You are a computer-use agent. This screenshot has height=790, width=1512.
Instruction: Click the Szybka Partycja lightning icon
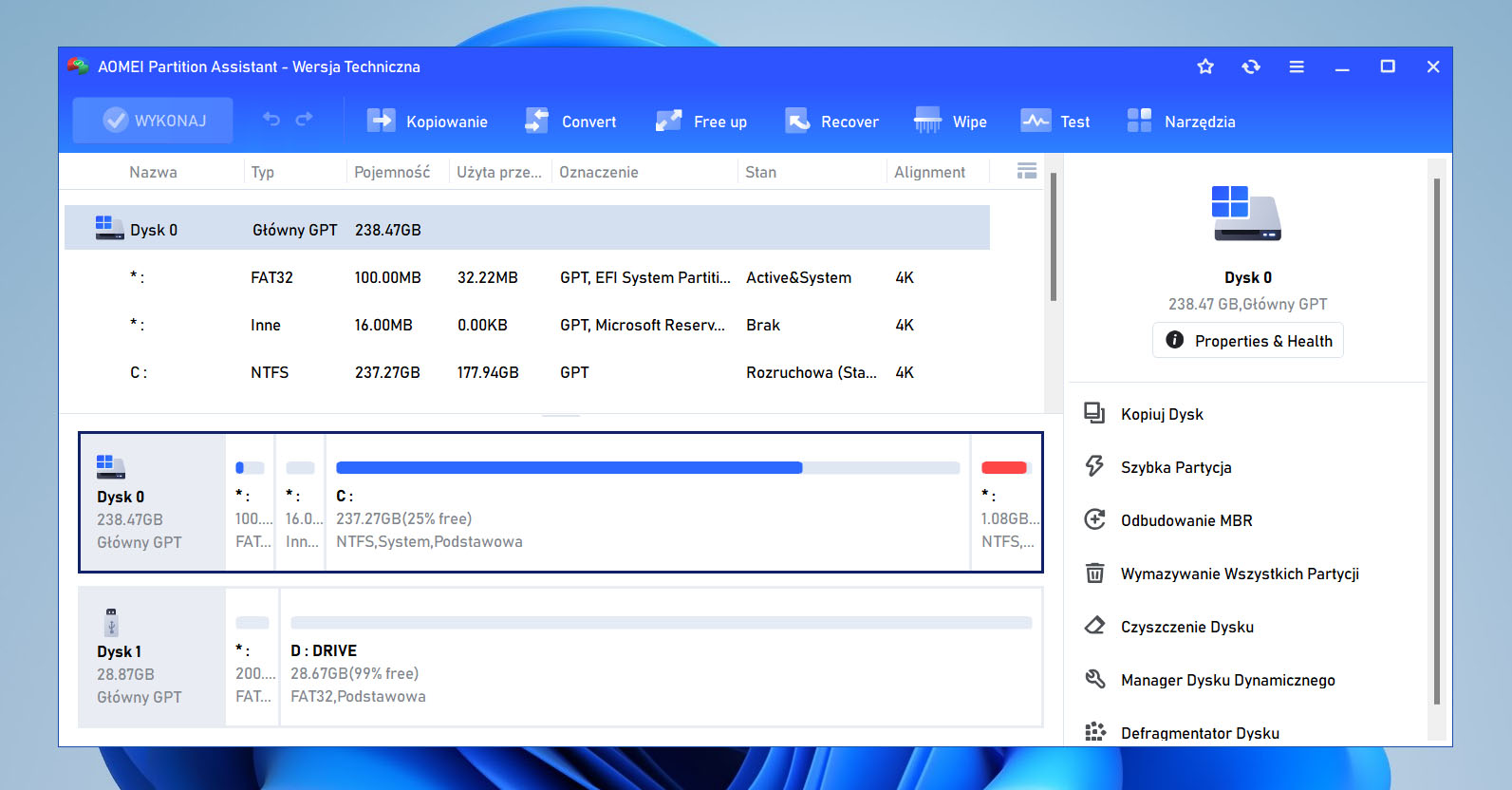1094,466
